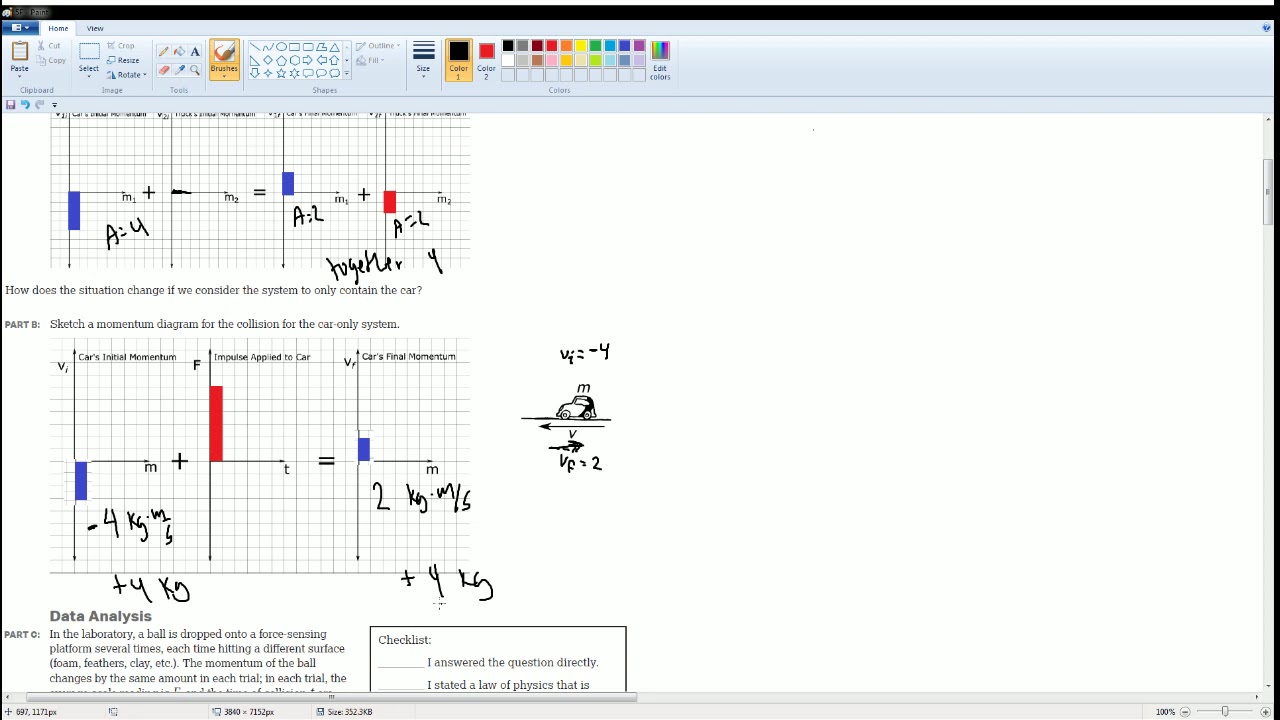Click the 100% zoom level text
1280x720 pixels.
click(1165, 712)
